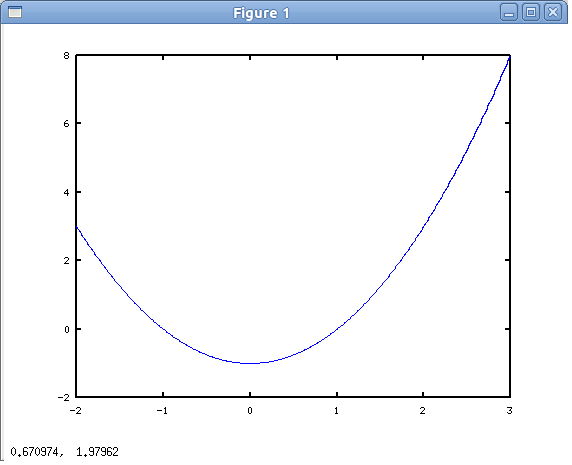Click the y-axis label 8
The height and width of the screenshot is (465, 572).
pos(66,55)
